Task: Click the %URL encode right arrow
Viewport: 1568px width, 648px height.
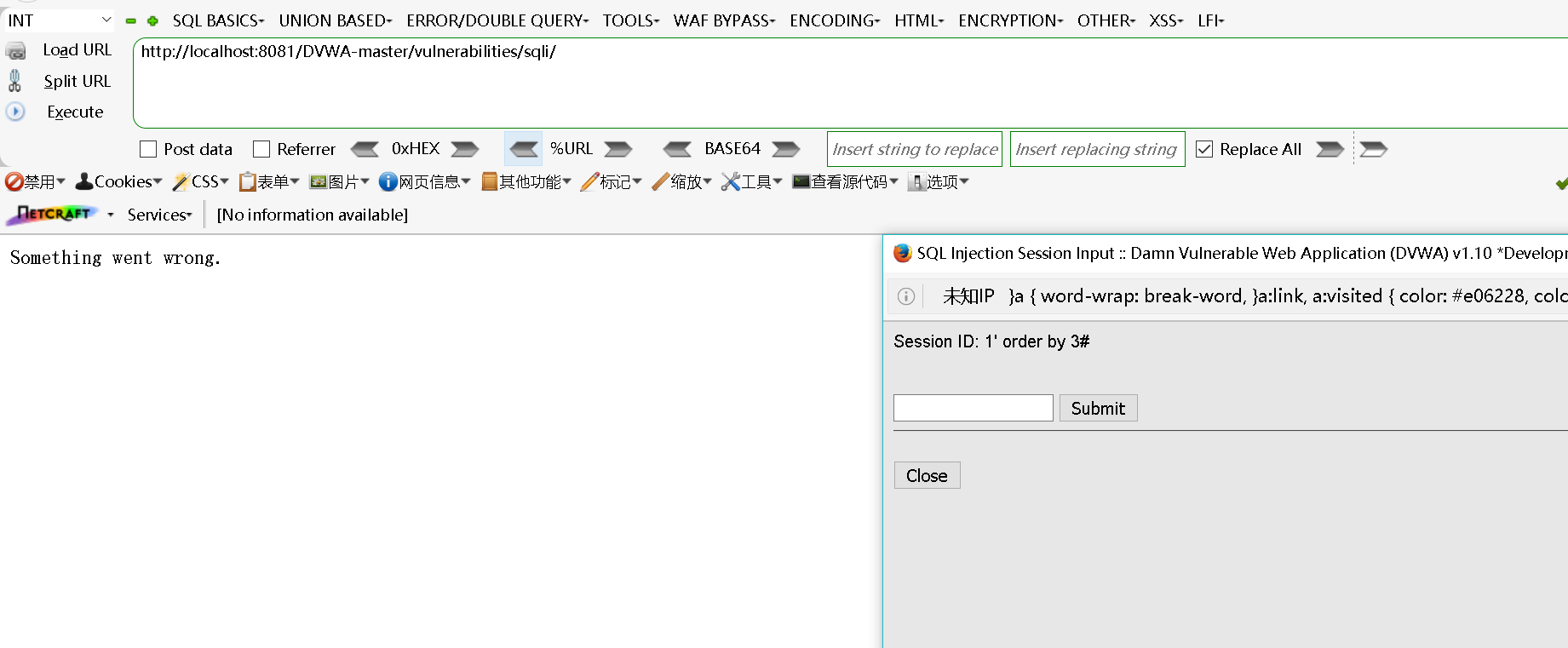Action: [618, 149]
